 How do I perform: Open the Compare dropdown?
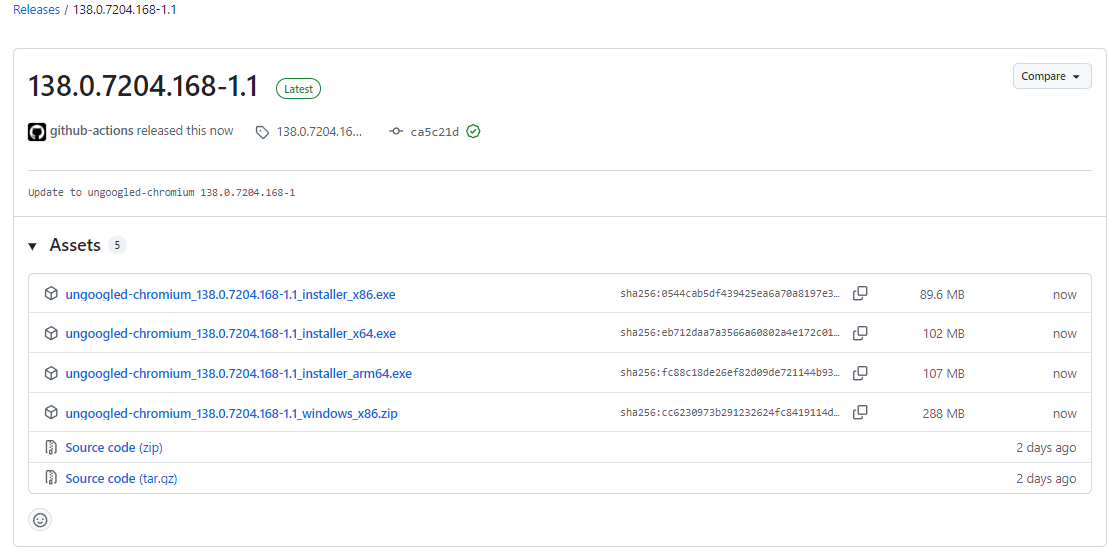coord(1052,76)
